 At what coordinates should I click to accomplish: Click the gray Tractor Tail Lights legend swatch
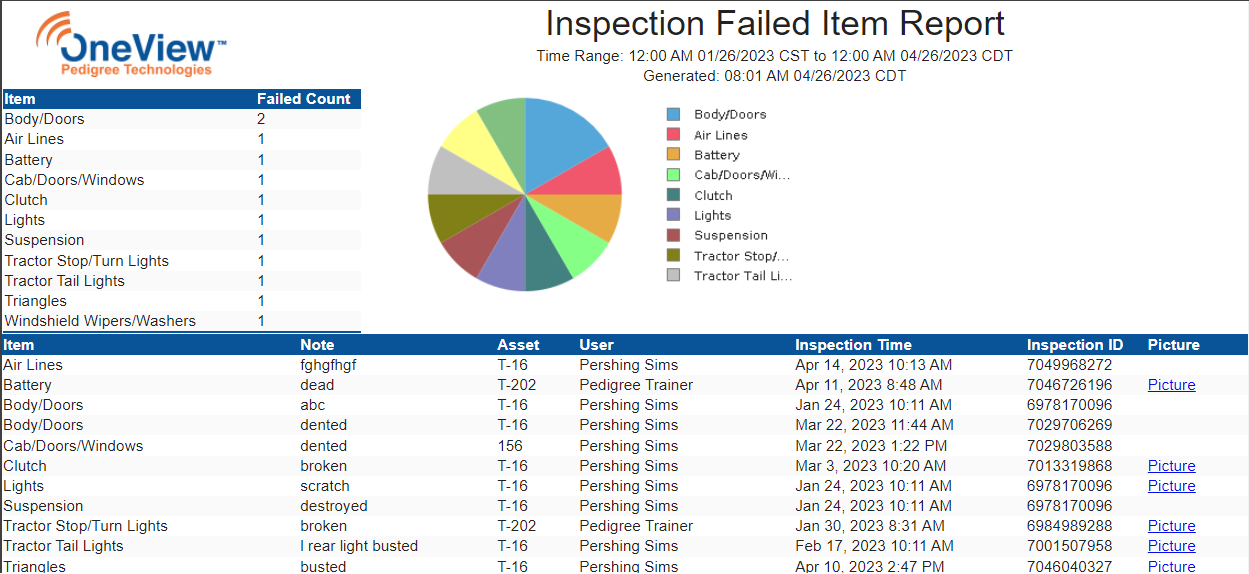click(673, 276)
